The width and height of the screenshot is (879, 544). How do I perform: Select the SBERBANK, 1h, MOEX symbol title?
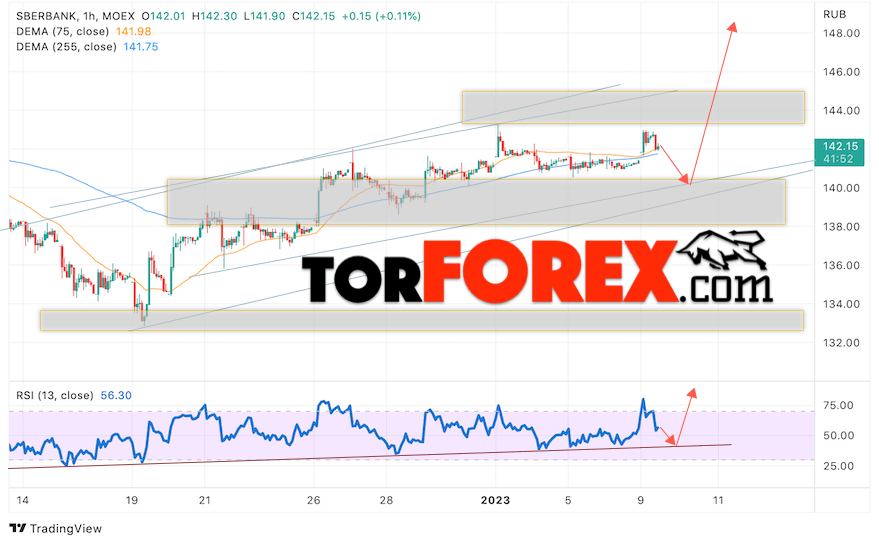pyautogui.click(x=76, y=16)
